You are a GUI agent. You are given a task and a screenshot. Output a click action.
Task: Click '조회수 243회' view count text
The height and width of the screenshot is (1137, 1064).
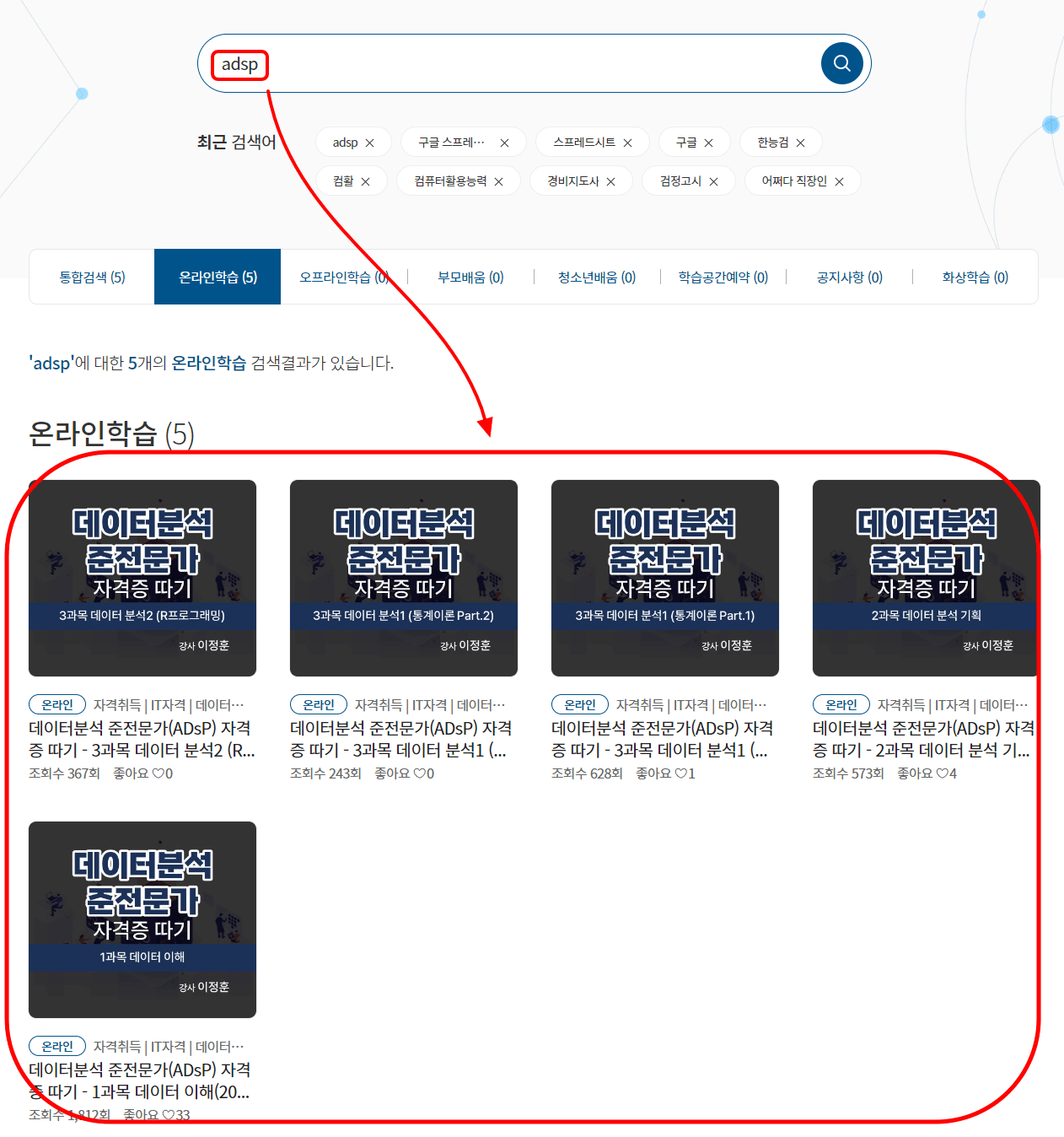tap(325, 773)
